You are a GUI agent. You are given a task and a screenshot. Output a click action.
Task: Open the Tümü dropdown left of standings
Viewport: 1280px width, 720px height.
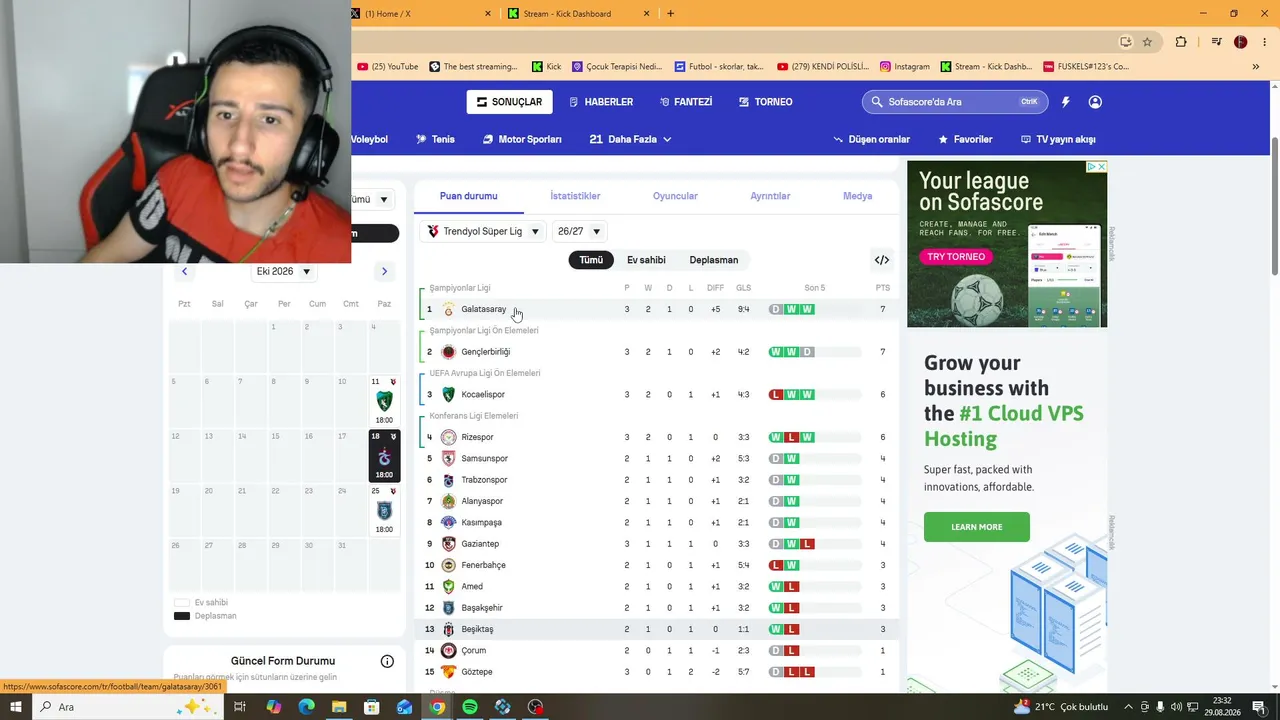point(372,200)
